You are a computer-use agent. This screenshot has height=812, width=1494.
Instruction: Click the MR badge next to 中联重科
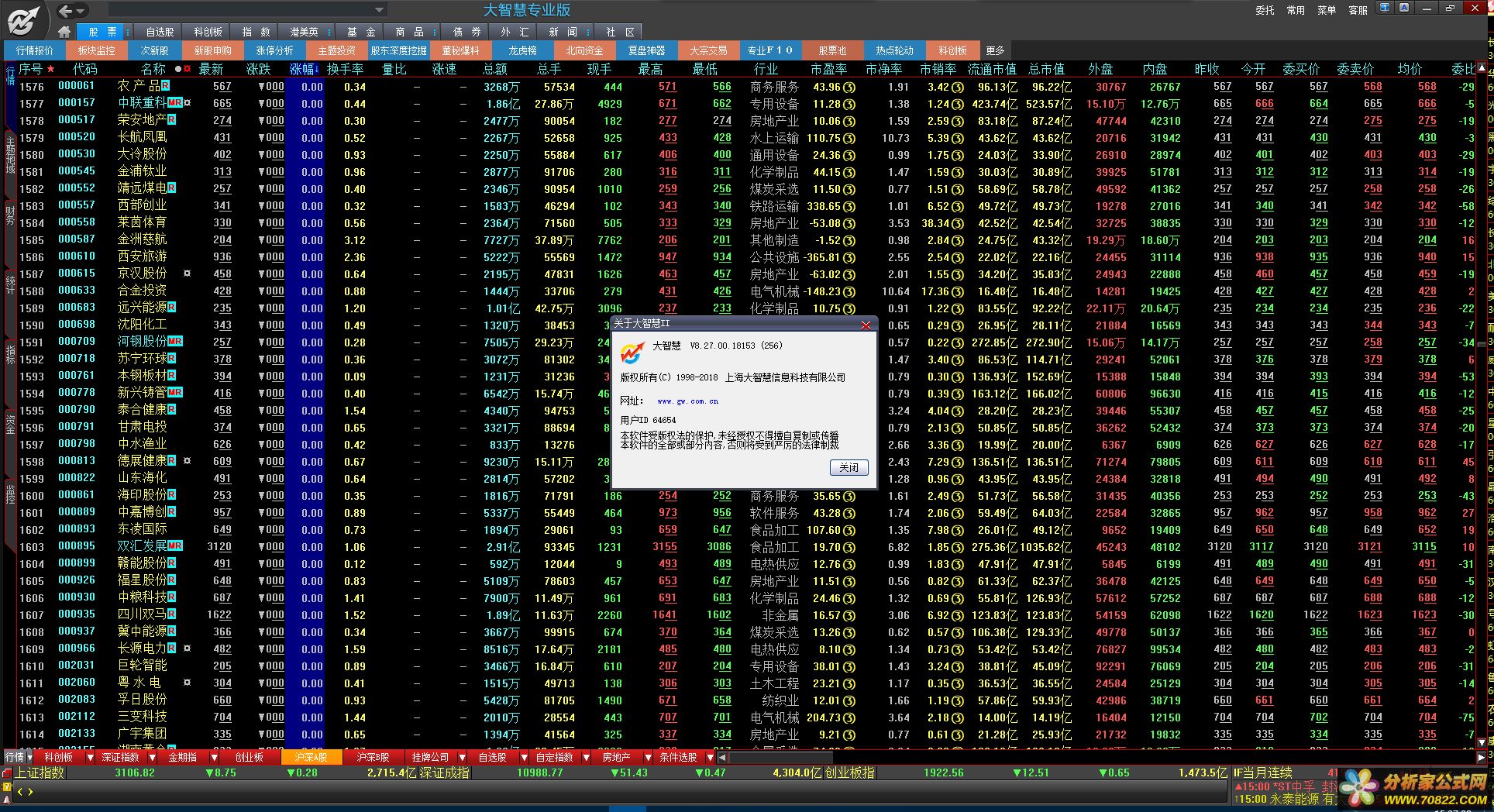tap(174, 103)
